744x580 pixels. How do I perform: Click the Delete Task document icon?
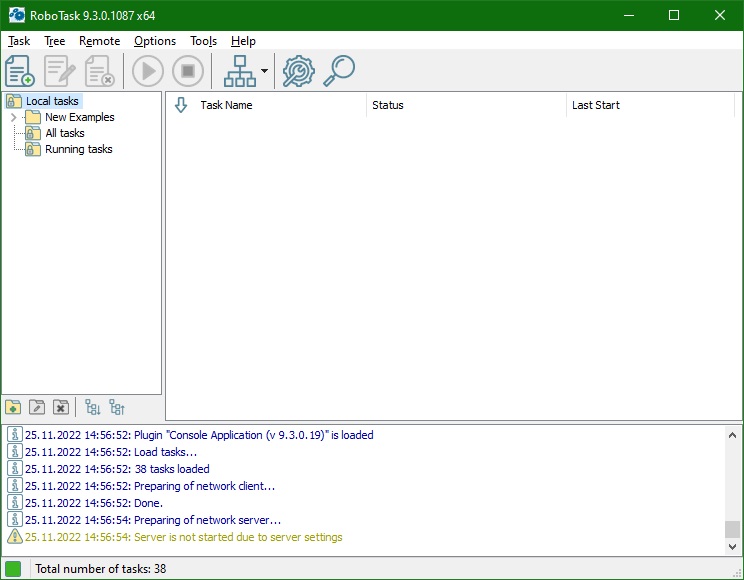point(99,71)
